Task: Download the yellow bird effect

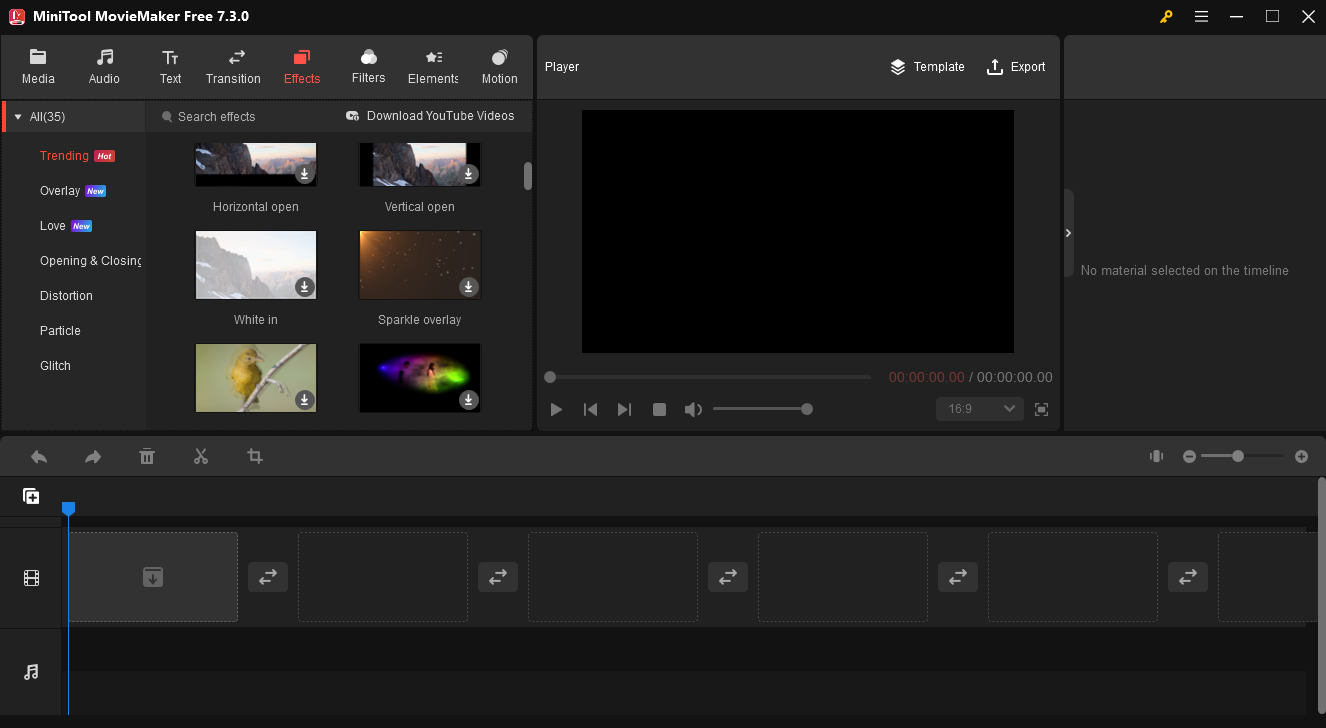Action: click(x=304, y=400)
